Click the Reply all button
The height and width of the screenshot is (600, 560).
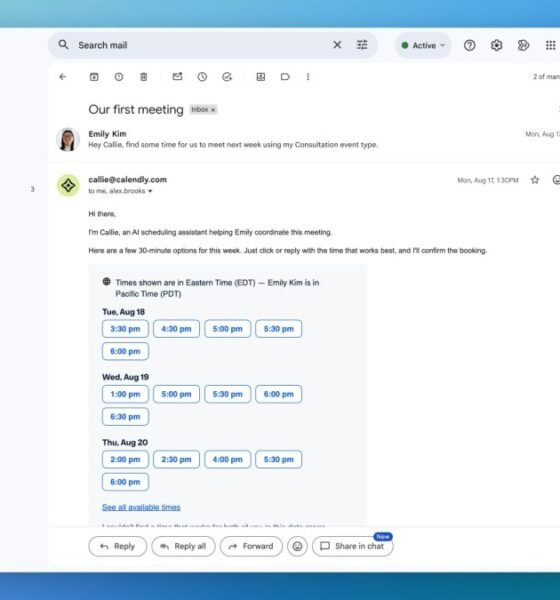pos(183,546)
